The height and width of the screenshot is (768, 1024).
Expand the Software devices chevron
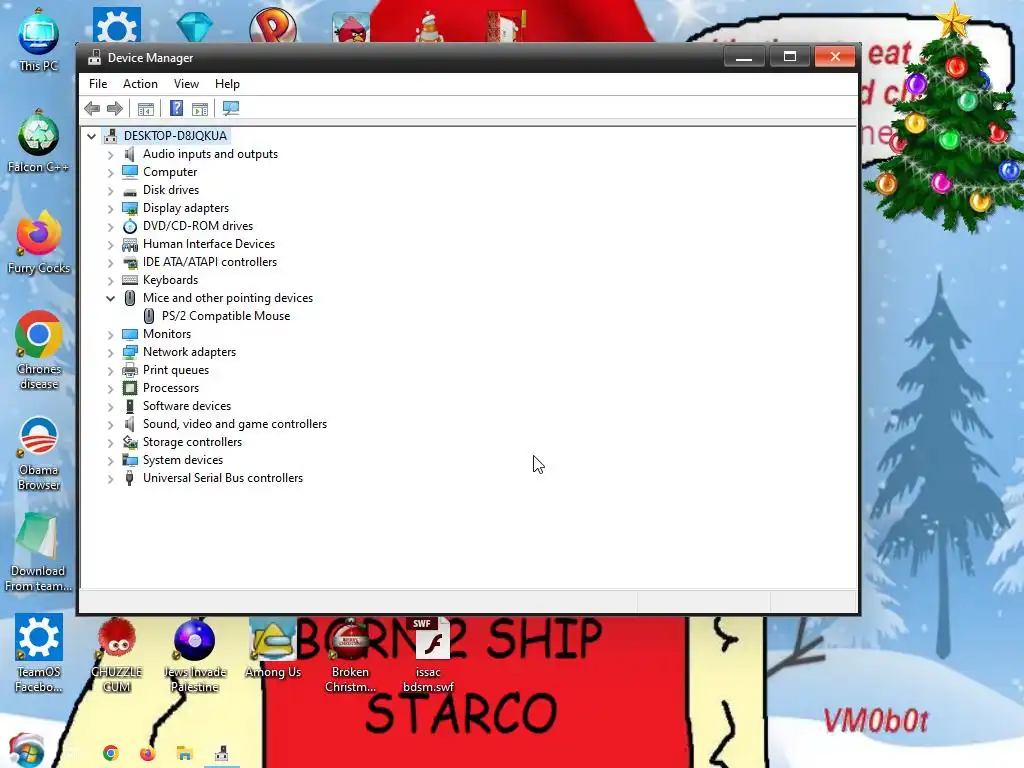(x=110, y=406)
